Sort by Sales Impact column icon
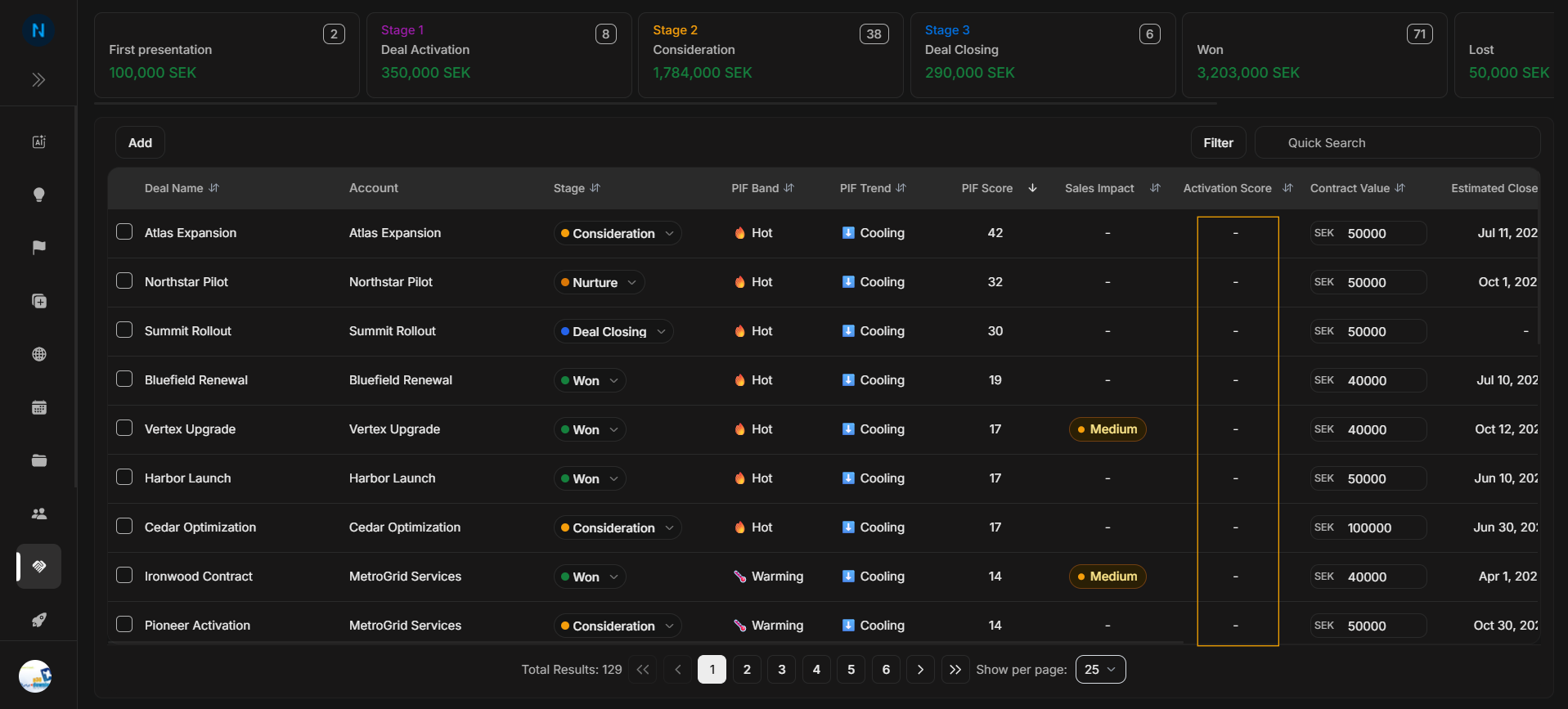Image resolution: width=1568 pixels, height=709 pixels. [x=1155, y=188]
